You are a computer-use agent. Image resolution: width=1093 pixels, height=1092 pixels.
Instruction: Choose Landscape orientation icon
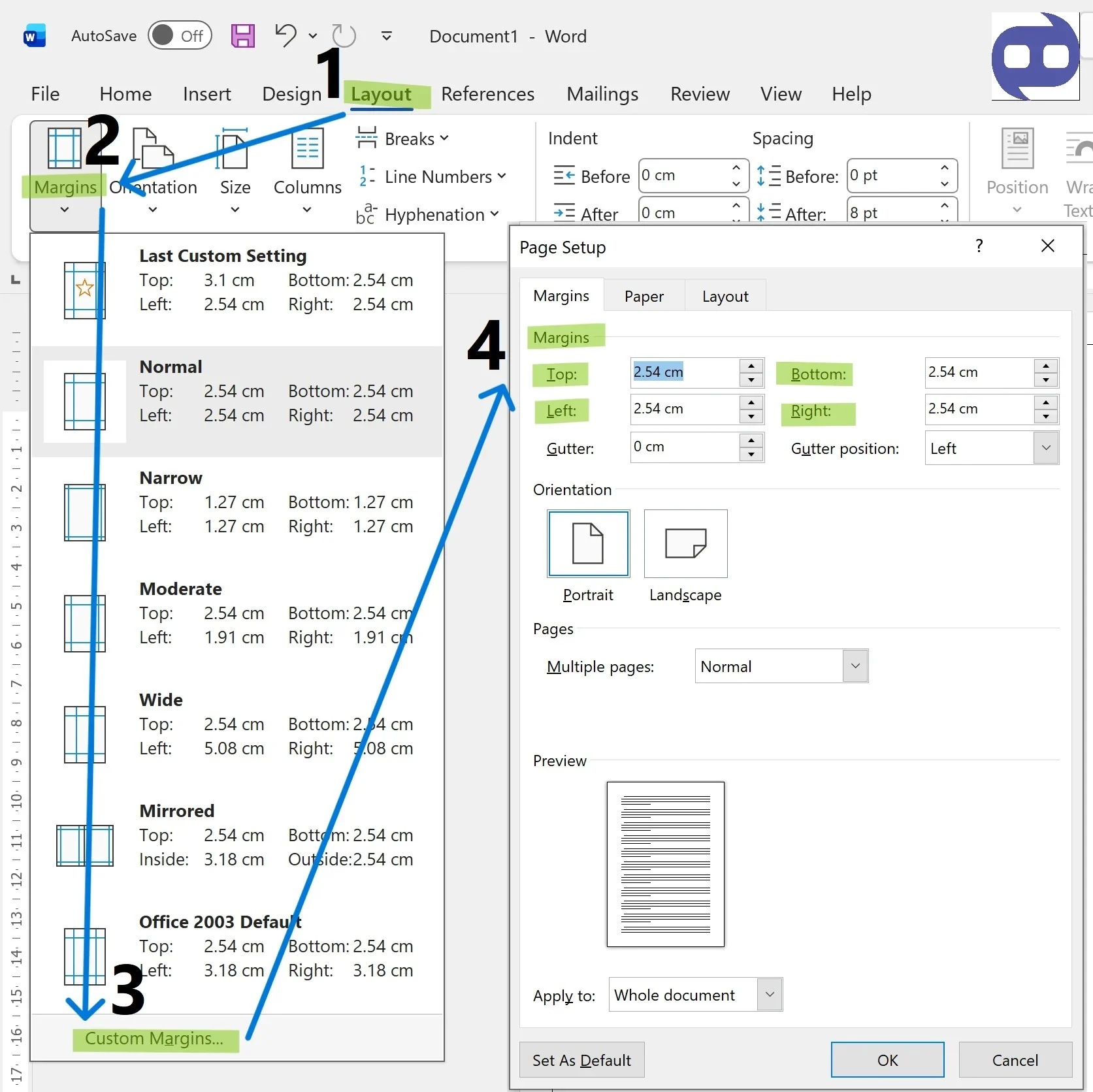point(685,543)
